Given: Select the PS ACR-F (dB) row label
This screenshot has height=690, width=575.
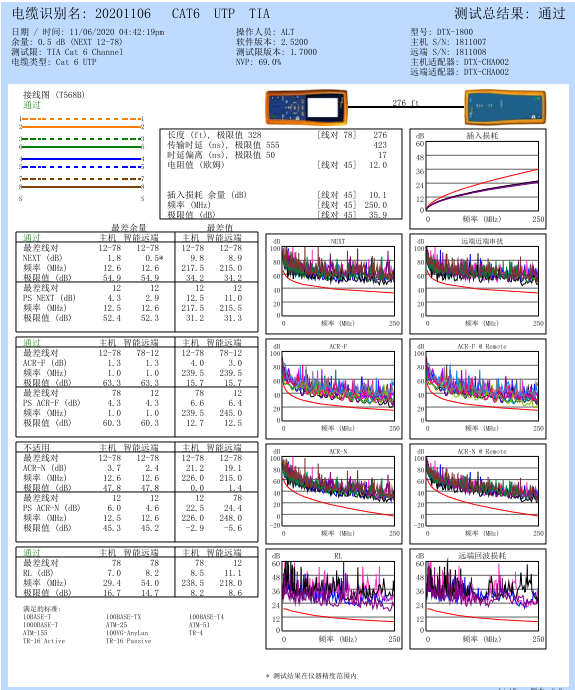Looking at the screenshot, I should 51,403.
